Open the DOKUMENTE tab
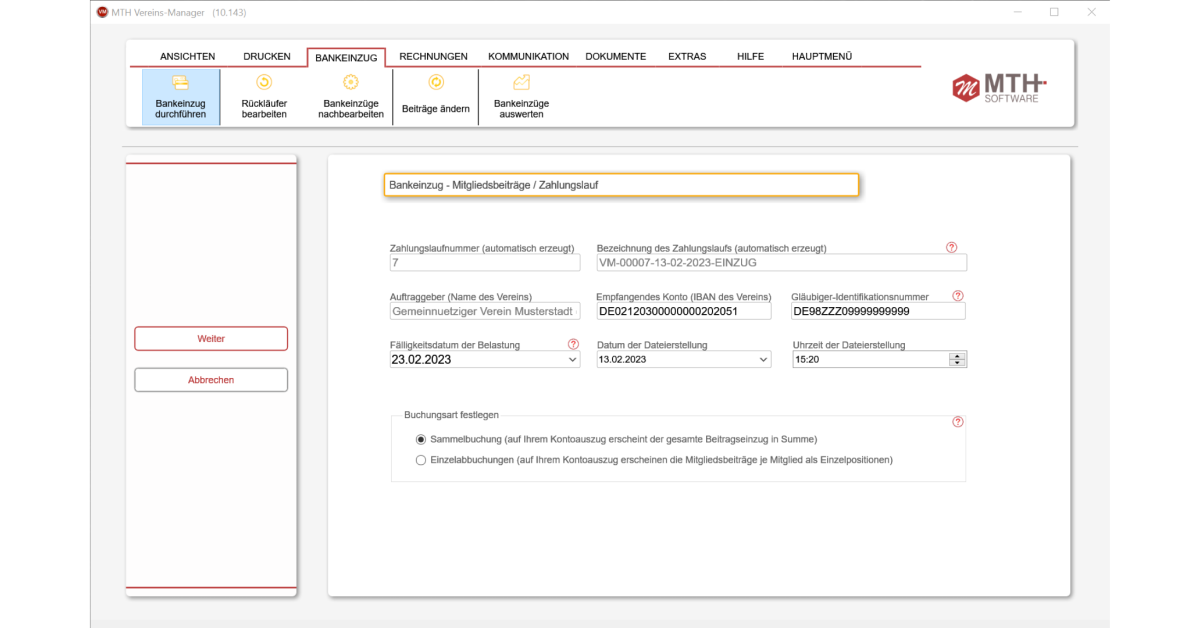 click(x=616, y=57)
